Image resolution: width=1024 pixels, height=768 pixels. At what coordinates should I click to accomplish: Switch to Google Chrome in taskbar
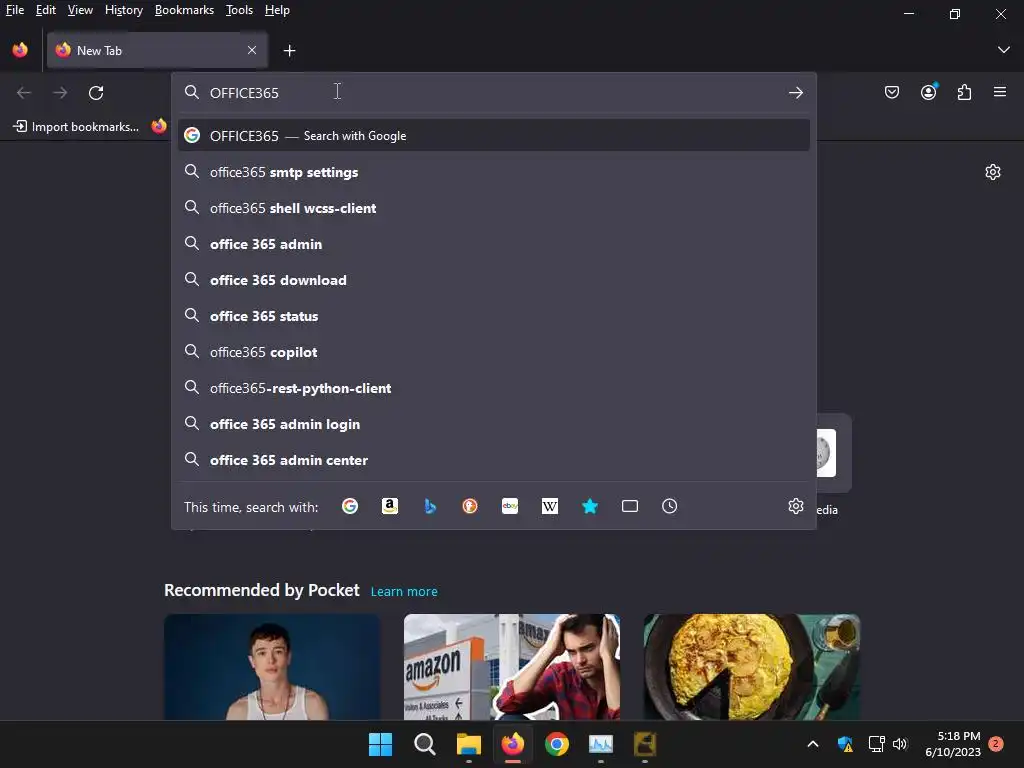coord(556,744)
